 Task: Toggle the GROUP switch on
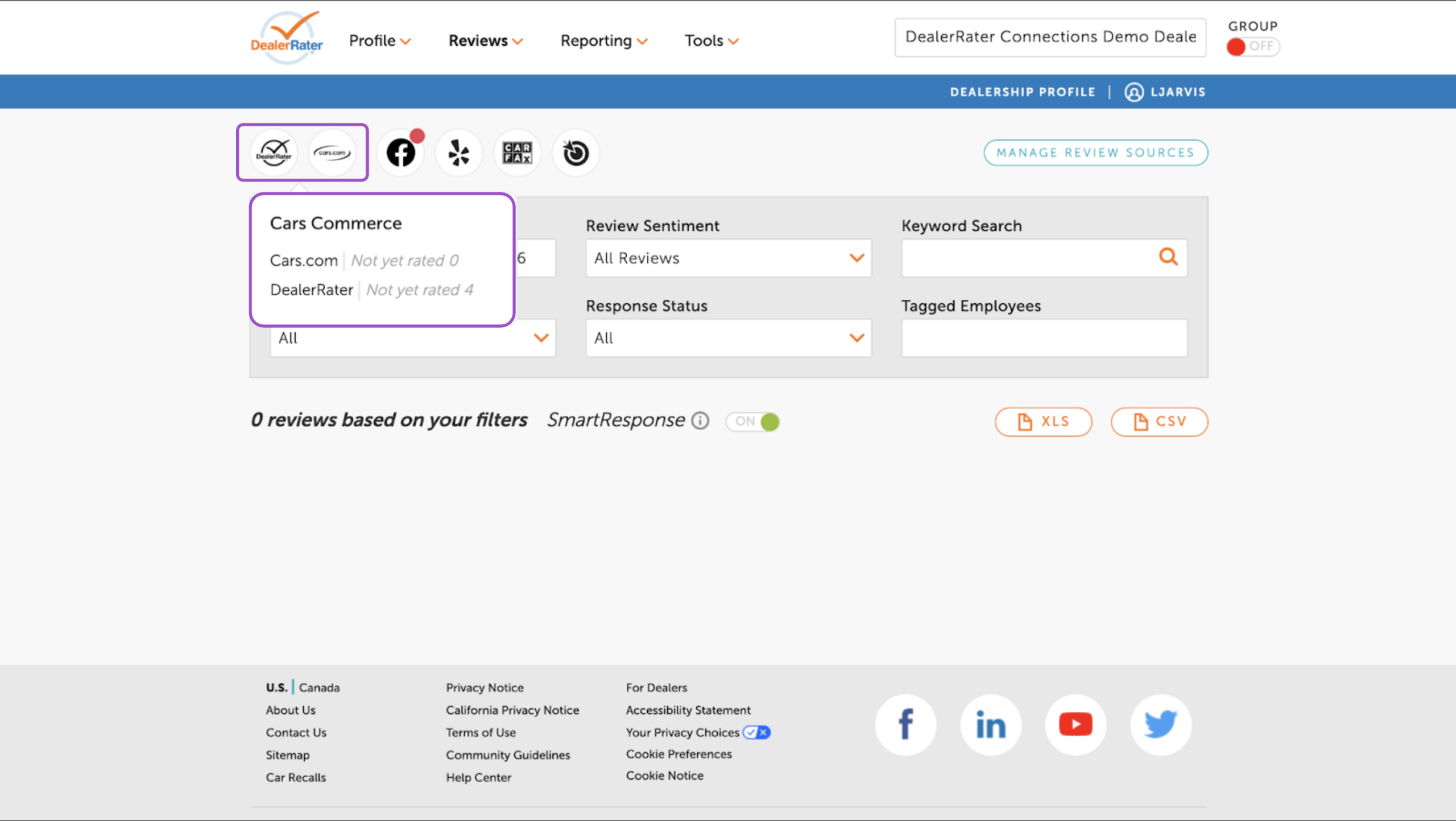point(1252,46)
